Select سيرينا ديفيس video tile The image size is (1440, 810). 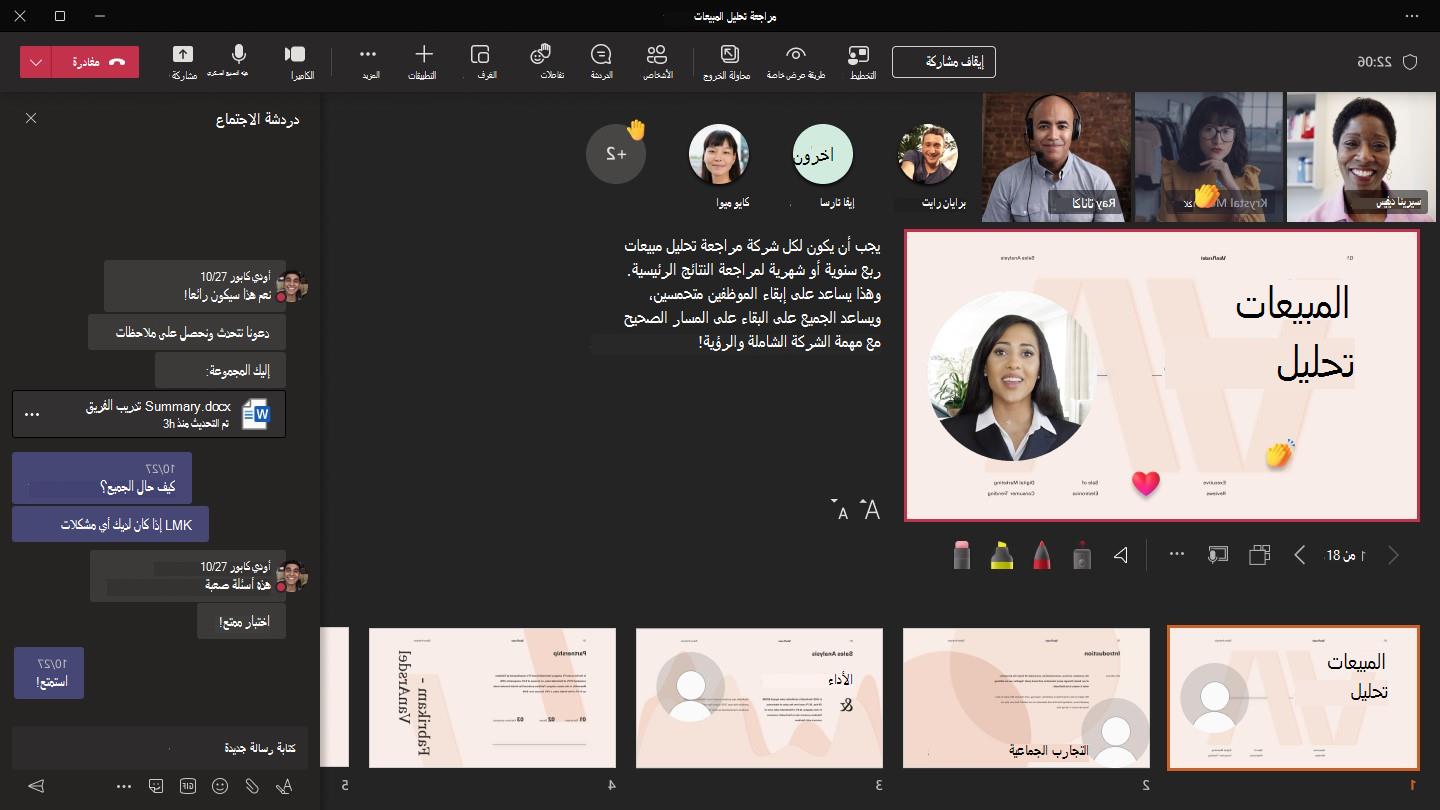[1361, 157]
